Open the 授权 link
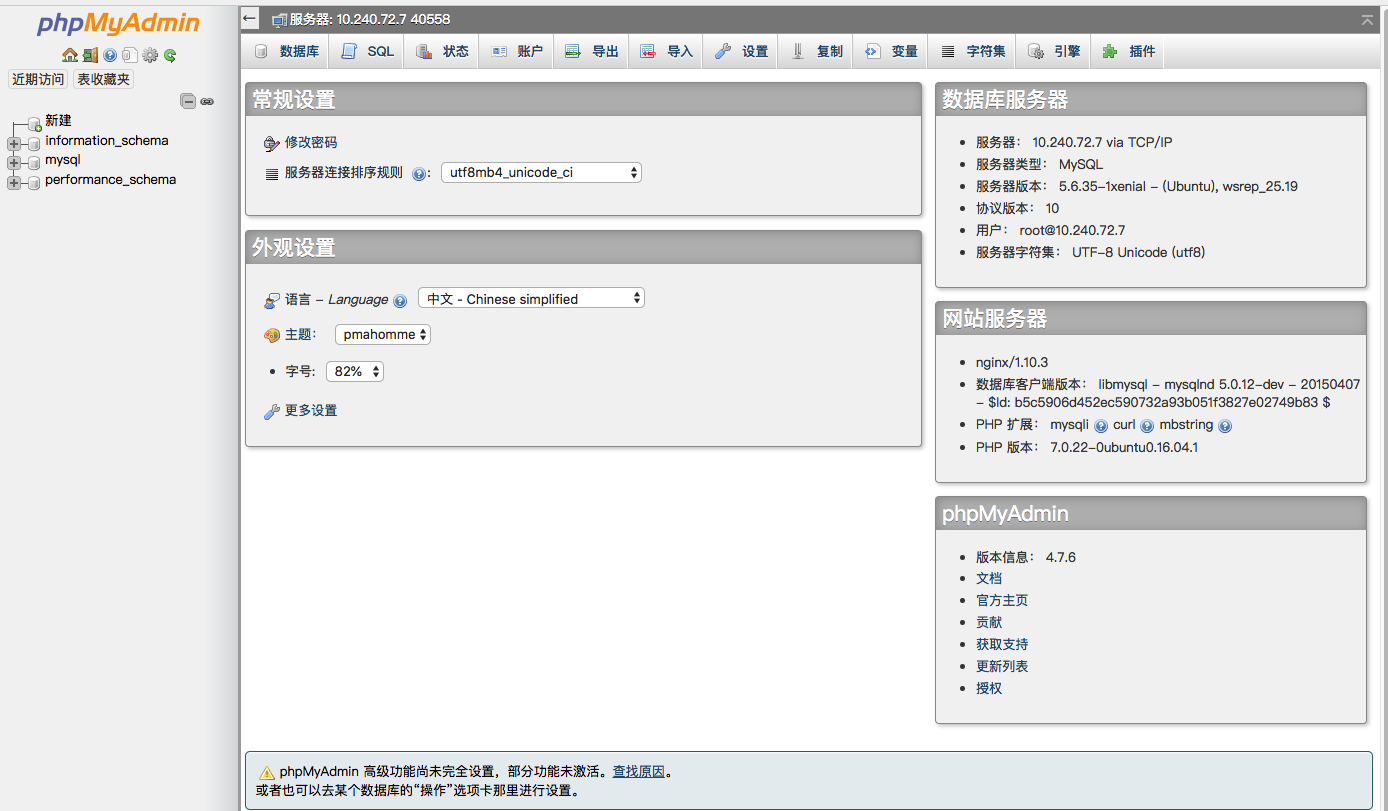Viewport: 1388px width, 811px height. tap(989, 689)
